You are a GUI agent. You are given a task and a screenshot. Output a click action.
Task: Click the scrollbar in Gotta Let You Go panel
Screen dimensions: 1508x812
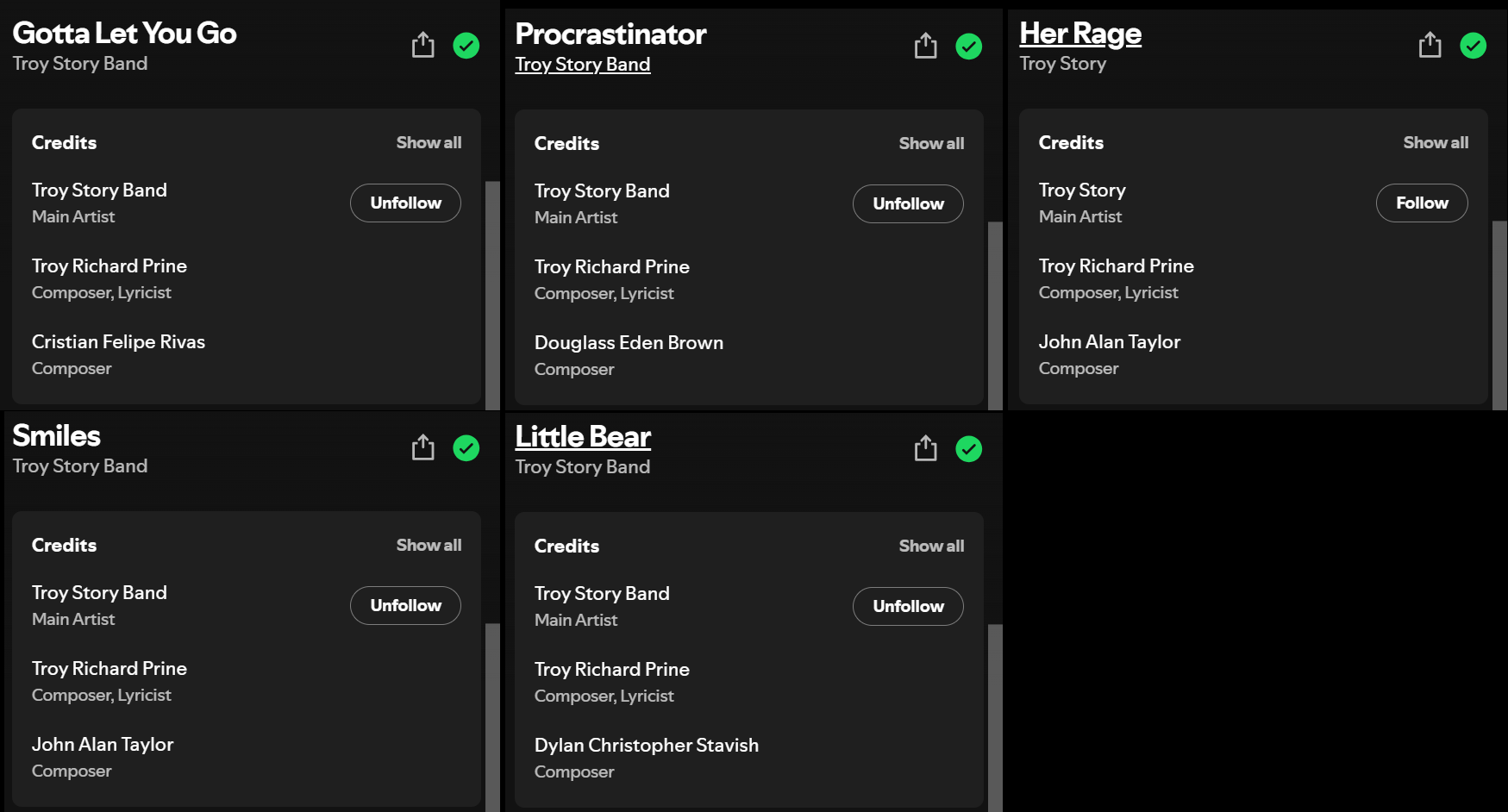492,293
